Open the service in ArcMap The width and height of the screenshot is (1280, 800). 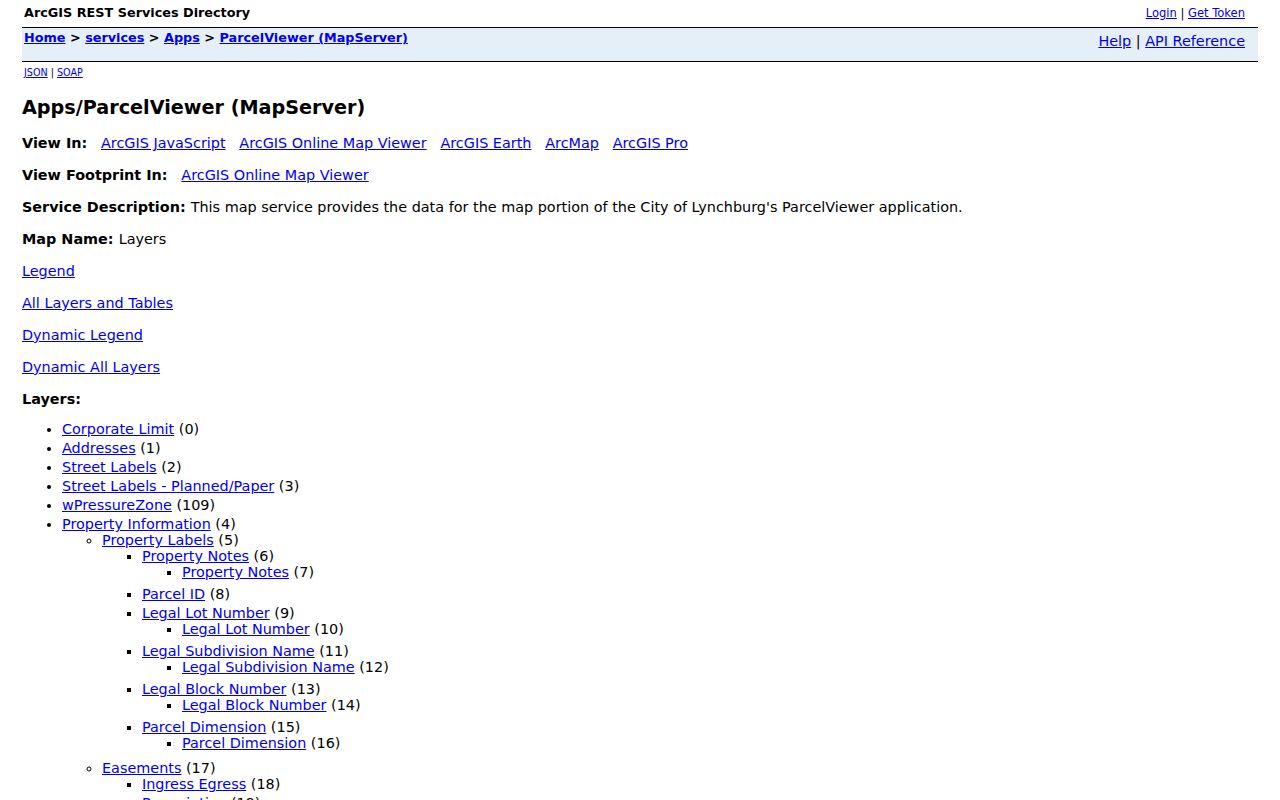572,143
